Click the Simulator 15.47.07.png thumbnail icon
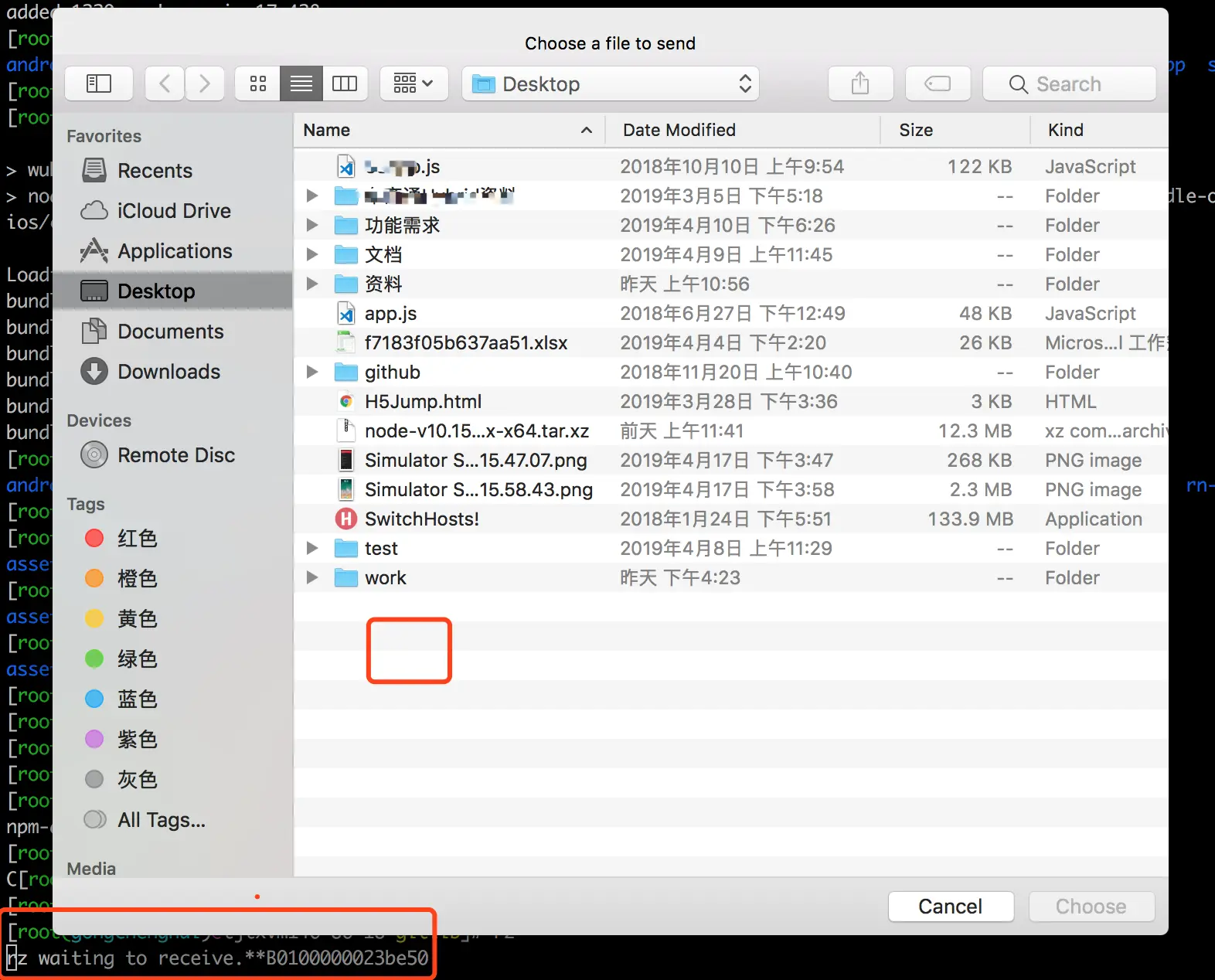Screen dimensions: 1215x980 tap(346, 461)
